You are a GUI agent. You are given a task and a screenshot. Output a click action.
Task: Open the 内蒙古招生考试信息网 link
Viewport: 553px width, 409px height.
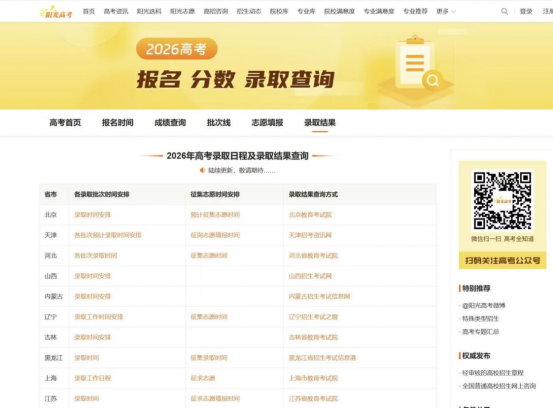click(x=320, y=297)
